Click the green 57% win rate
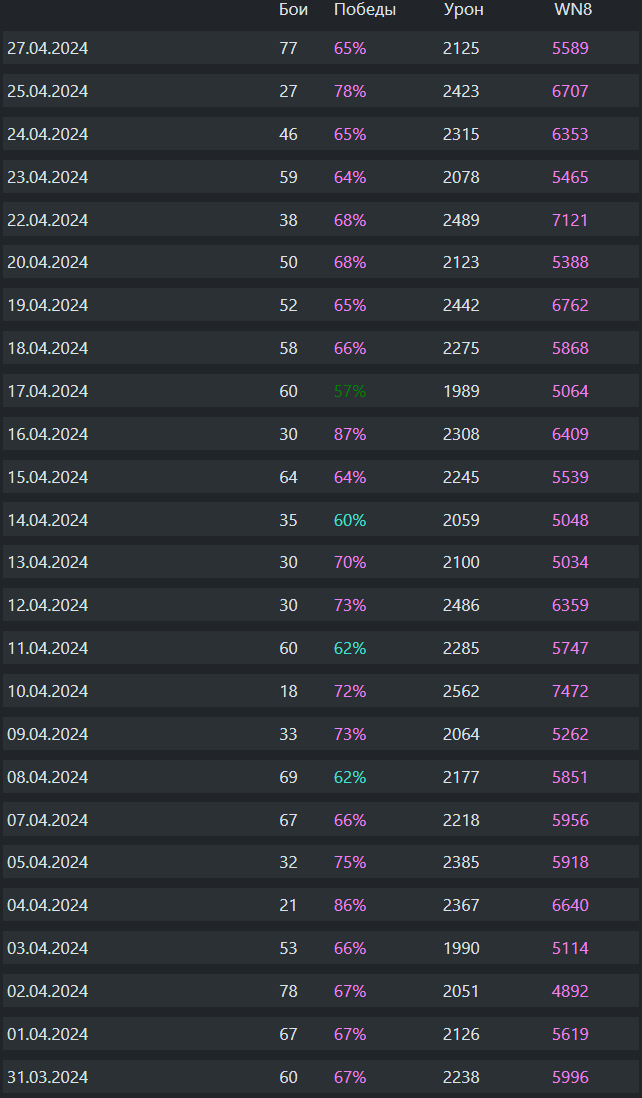Image resolution: width=642 pixels, height=1098 pixels. pos(350,391)
